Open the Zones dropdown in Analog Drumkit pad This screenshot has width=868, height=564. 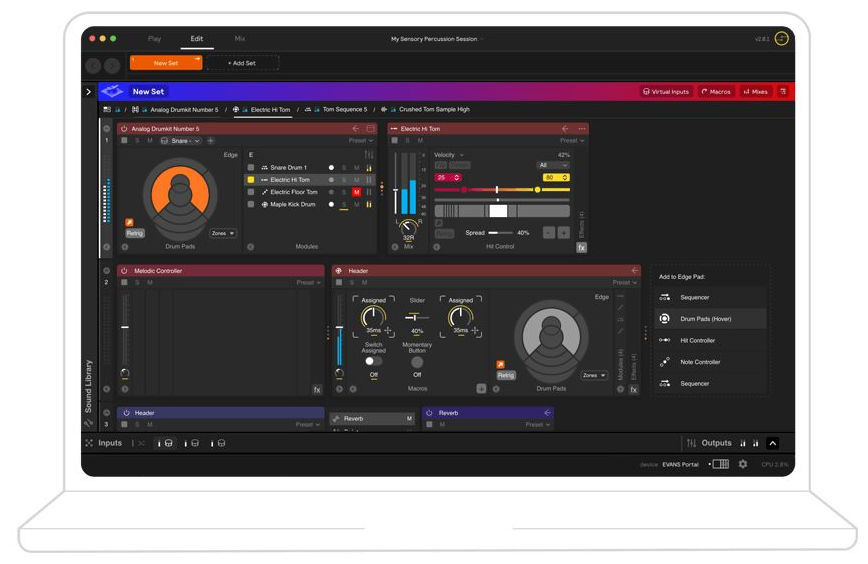tap(223, 233)
